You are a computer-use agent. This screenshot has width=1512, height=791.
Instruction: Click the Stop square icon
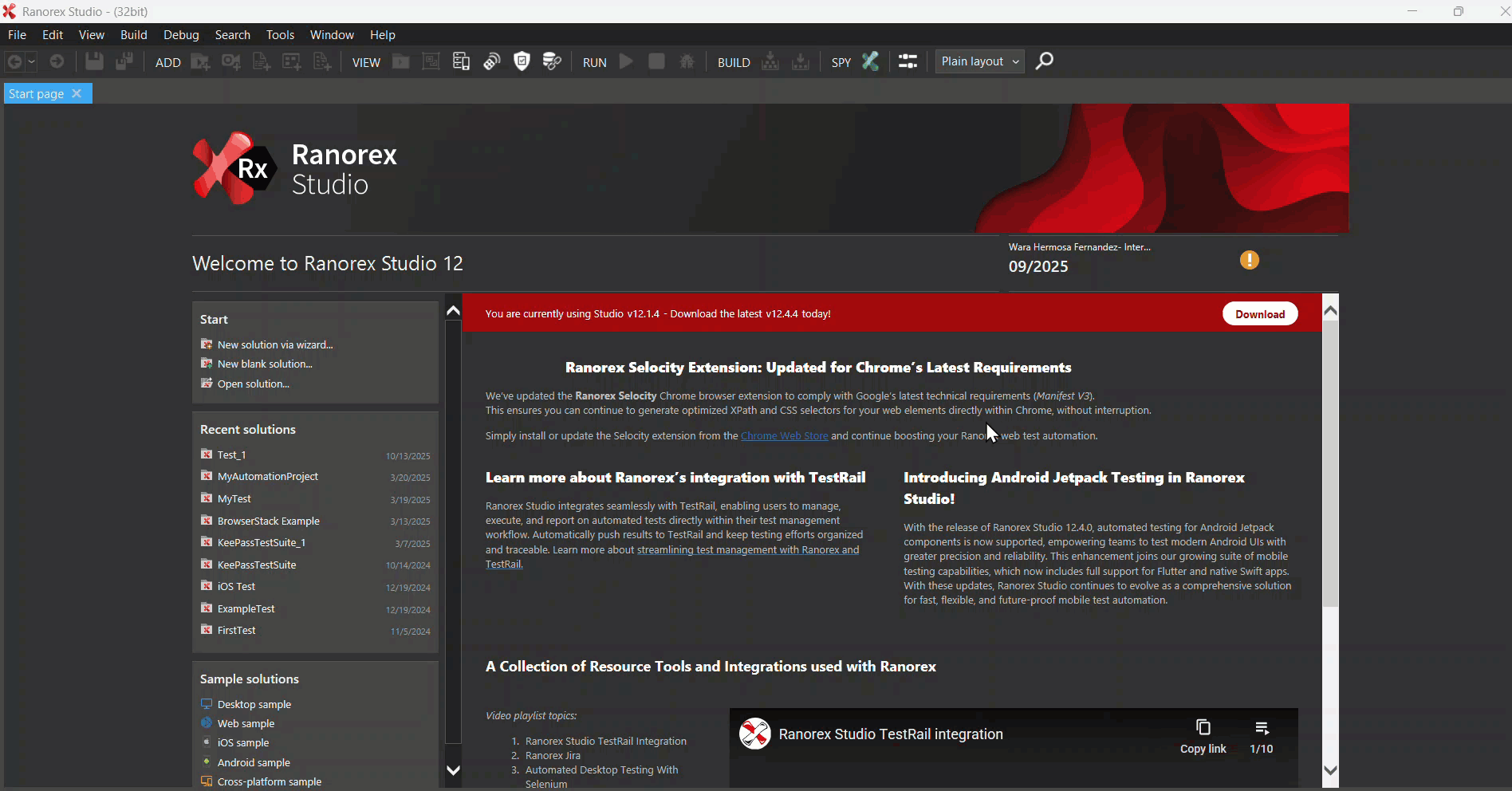coord(657,61)
